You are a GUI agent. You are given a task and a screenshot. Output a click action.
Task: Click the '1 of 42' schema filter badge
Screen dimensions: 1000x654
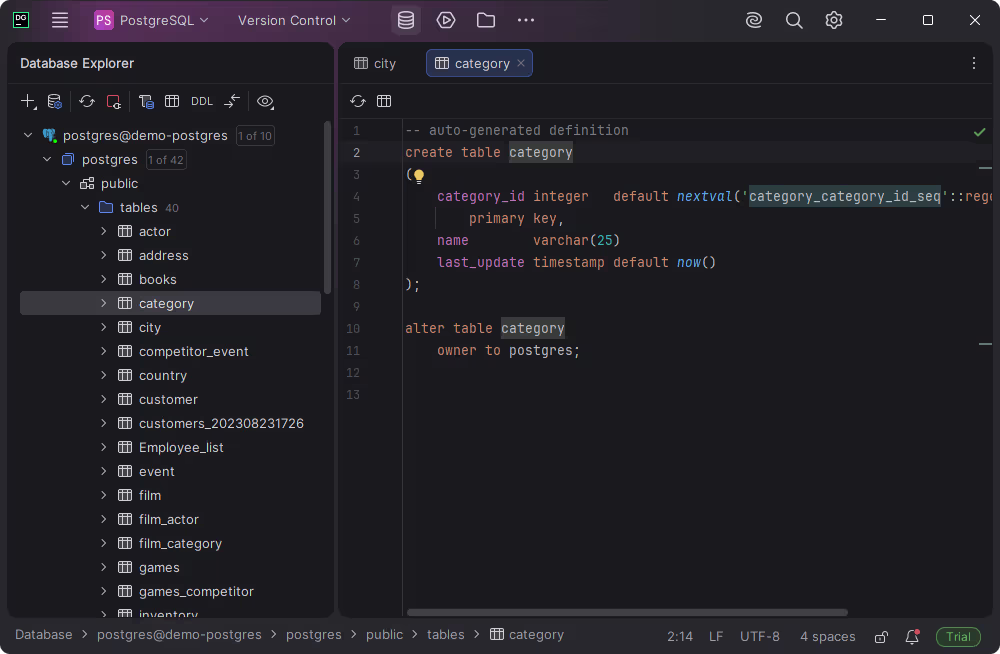tap(166, 160)
